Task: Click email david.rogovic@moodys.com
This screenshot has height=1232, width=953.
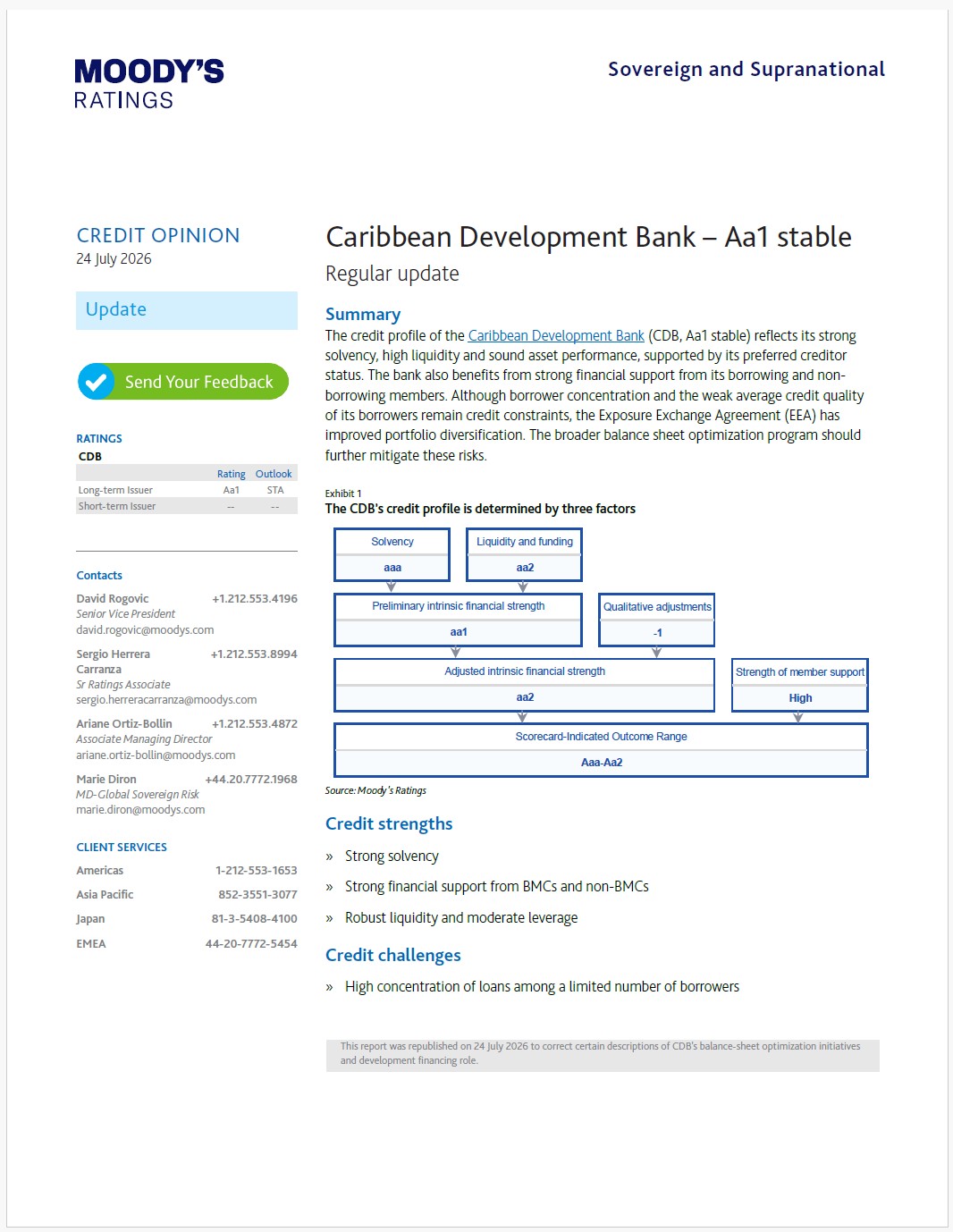Action: 145,629
